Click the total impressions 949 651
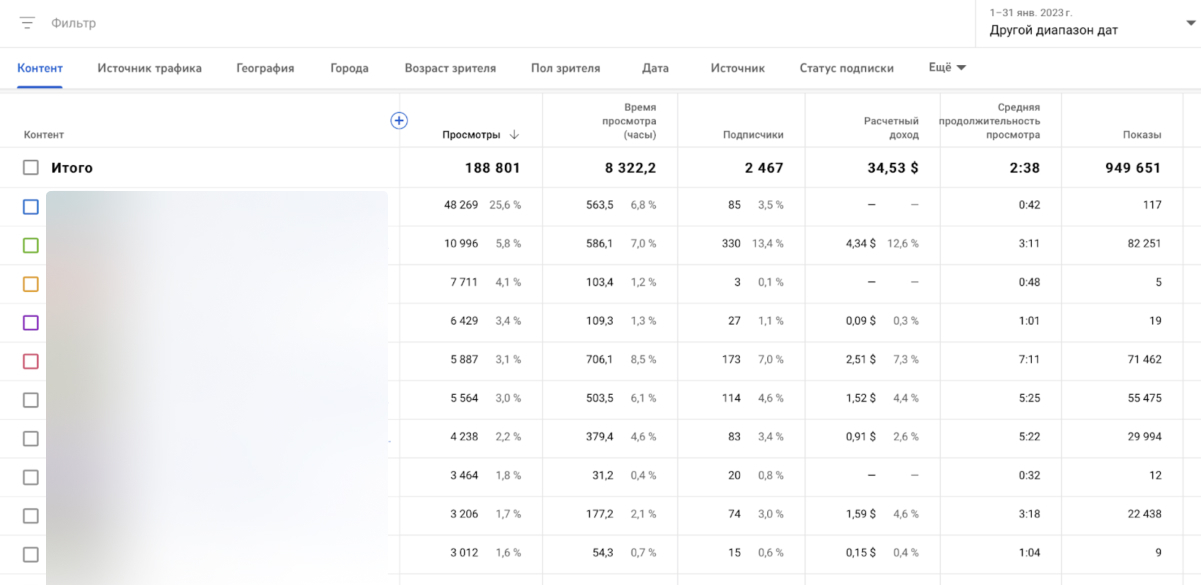The image size is (1201, 585). (1133, 168)
